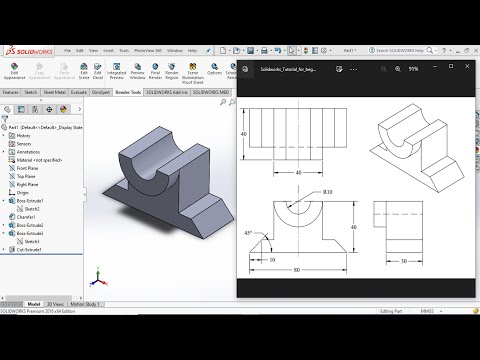Expand the Cut-Extrude1 feature
480x360 pixels.
click(4, 249)
